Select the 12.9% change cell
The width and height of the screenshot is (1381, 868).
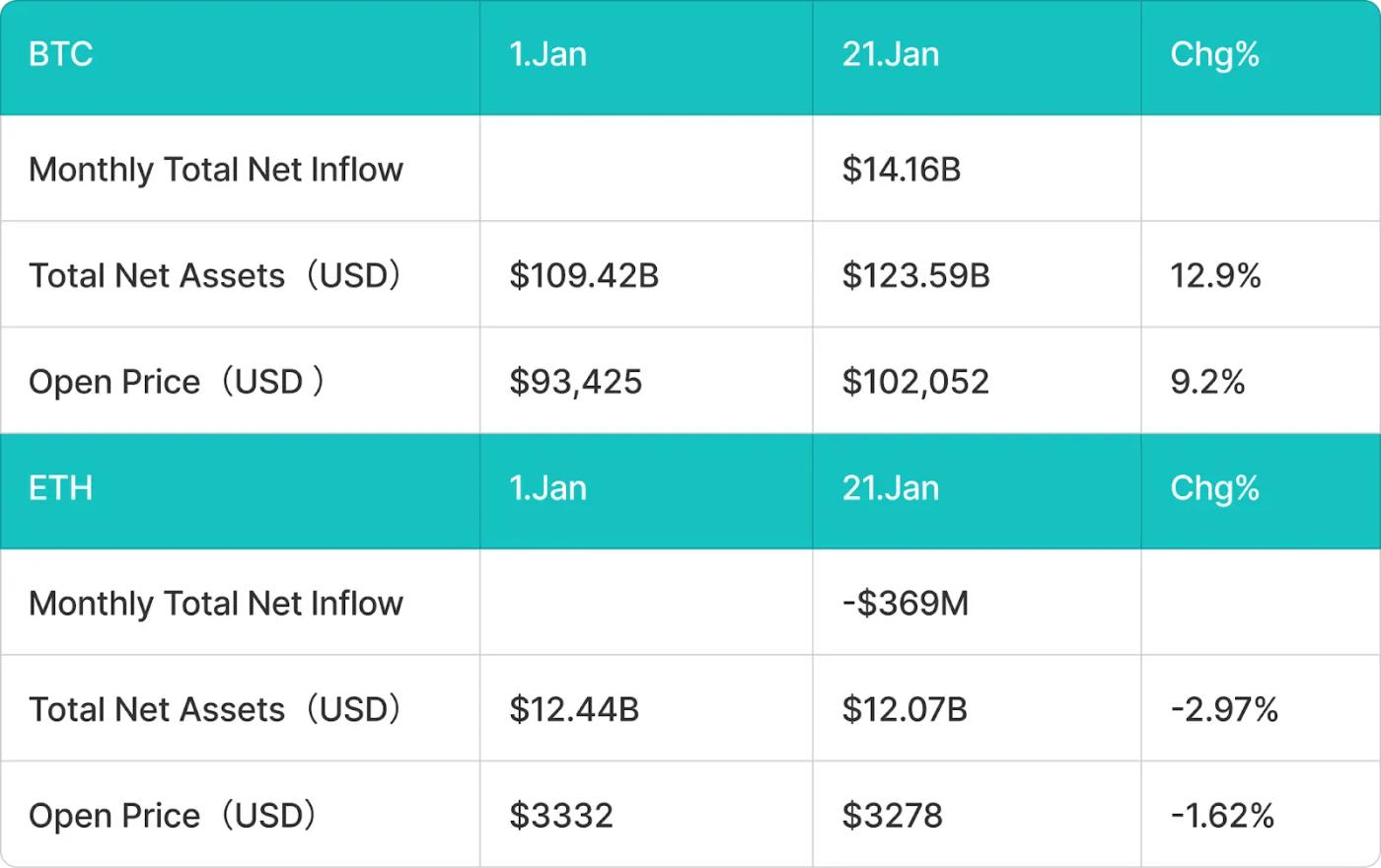1215,275
